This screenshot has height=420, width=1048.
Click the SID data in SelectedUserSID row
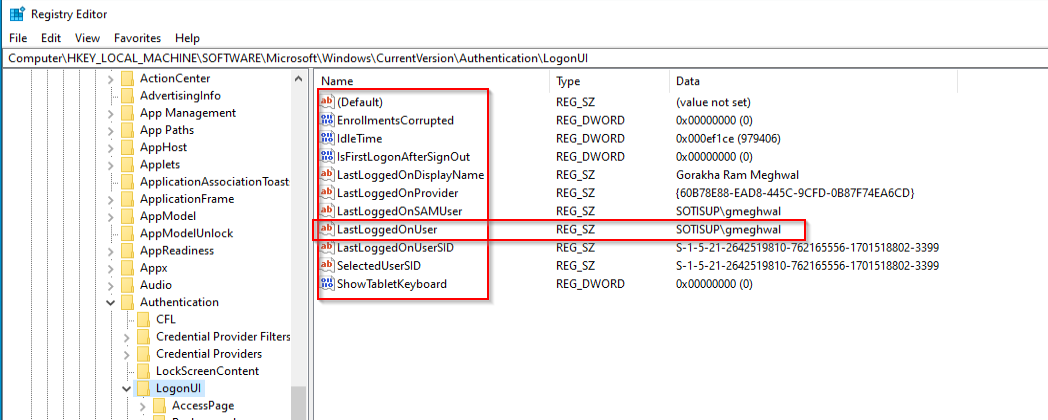coord(807,266)
